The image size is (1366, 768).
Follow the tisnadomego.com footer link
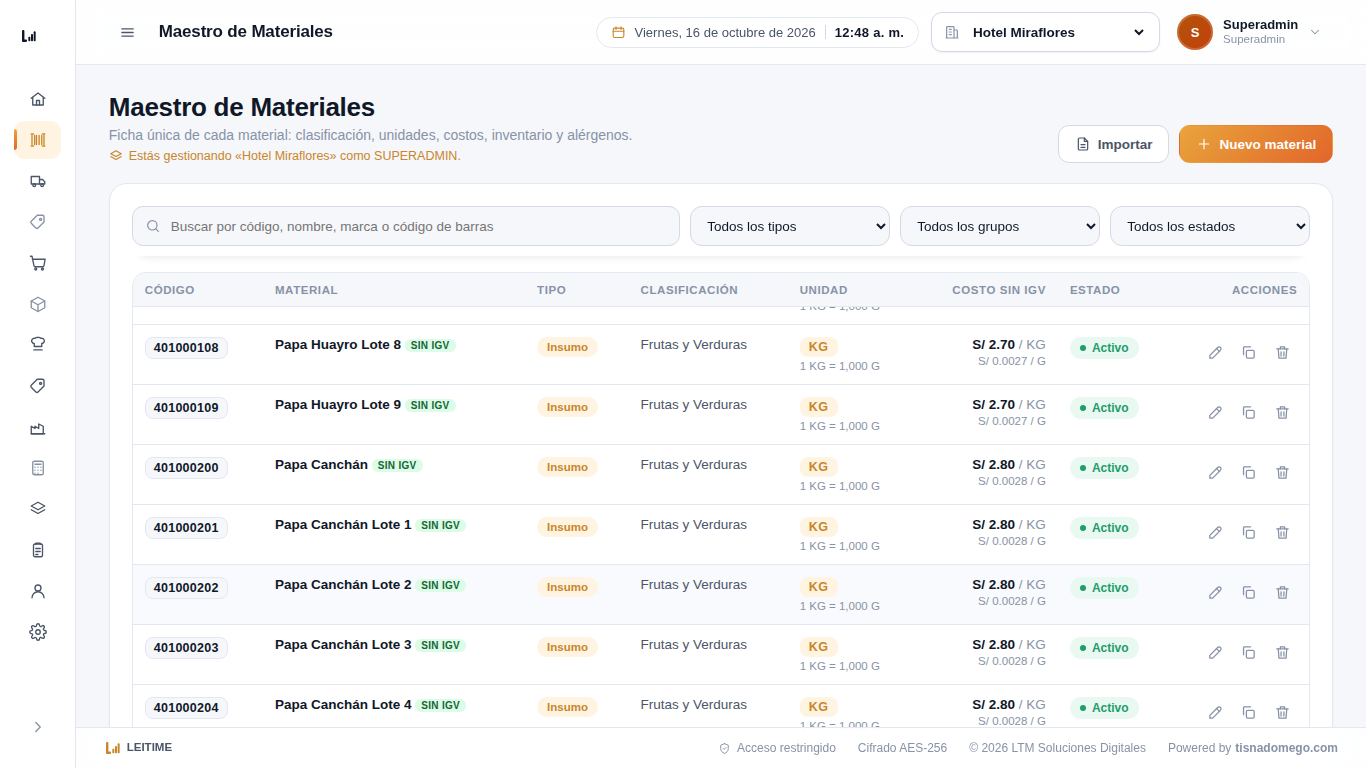pyautogui.click(x=1286, y=747)
